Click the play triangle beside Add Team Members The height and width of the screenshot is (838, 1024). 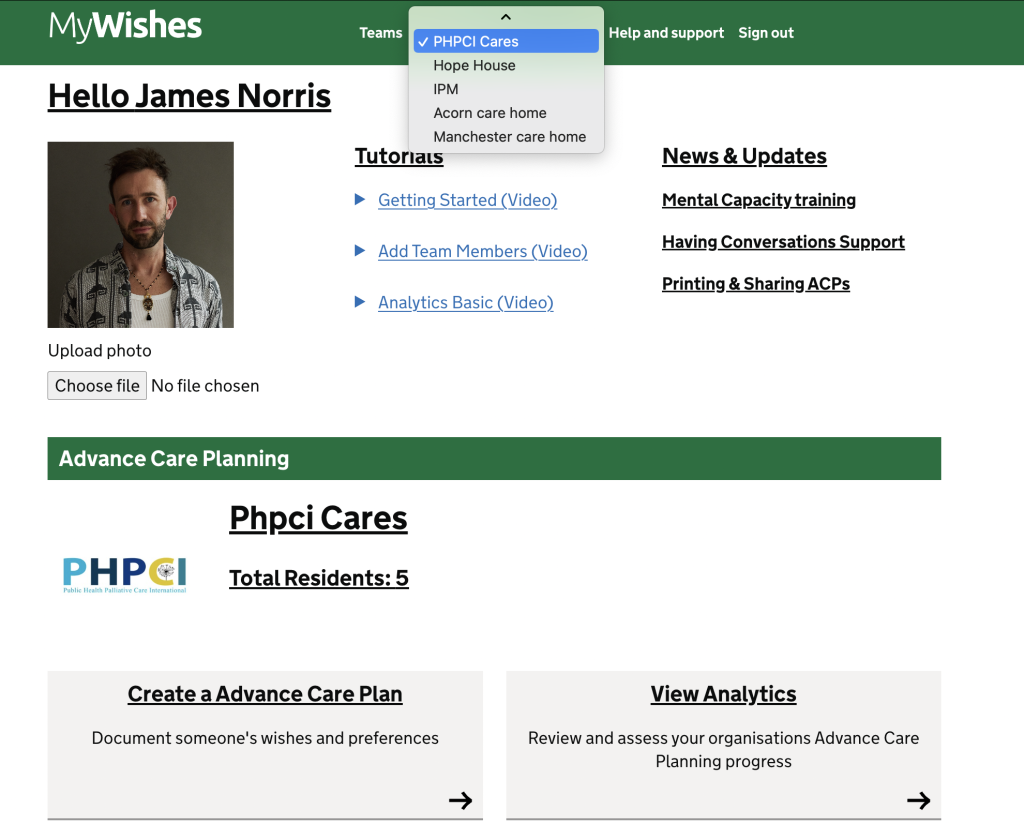click(x=360, y=251)
